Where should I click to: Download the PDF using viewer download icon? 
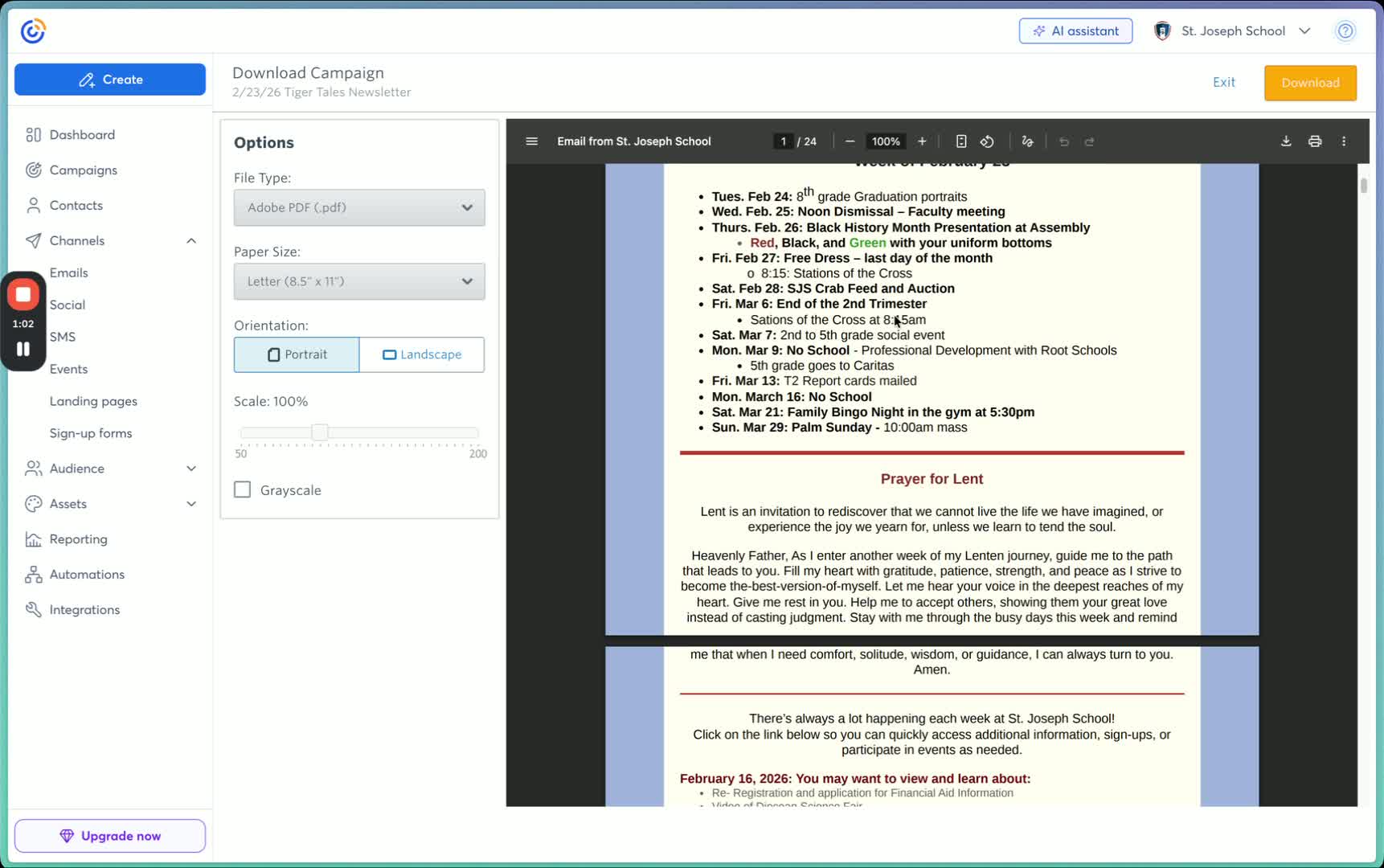point(1286,141)
